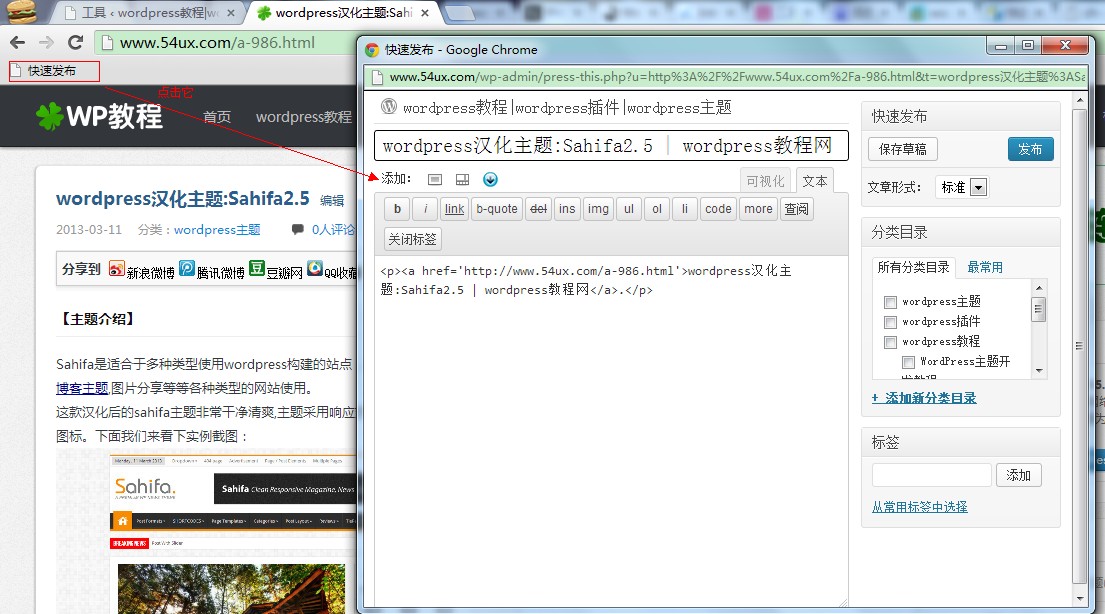Publish the post with 发布 button
The image size is (1105, 614).
click(x=1031, y=148)
